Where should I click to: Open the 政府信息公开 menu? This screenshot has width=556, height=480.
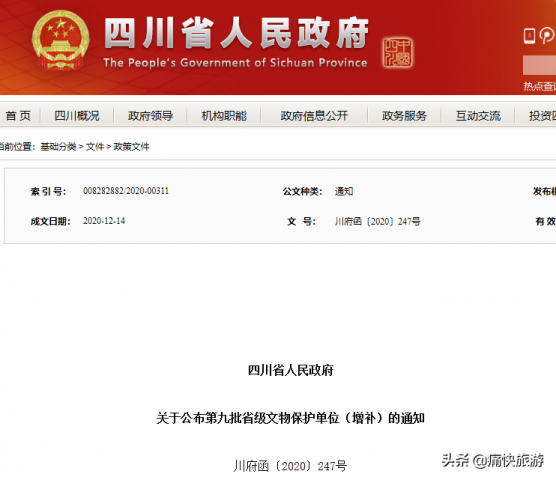tap(314, 116)
